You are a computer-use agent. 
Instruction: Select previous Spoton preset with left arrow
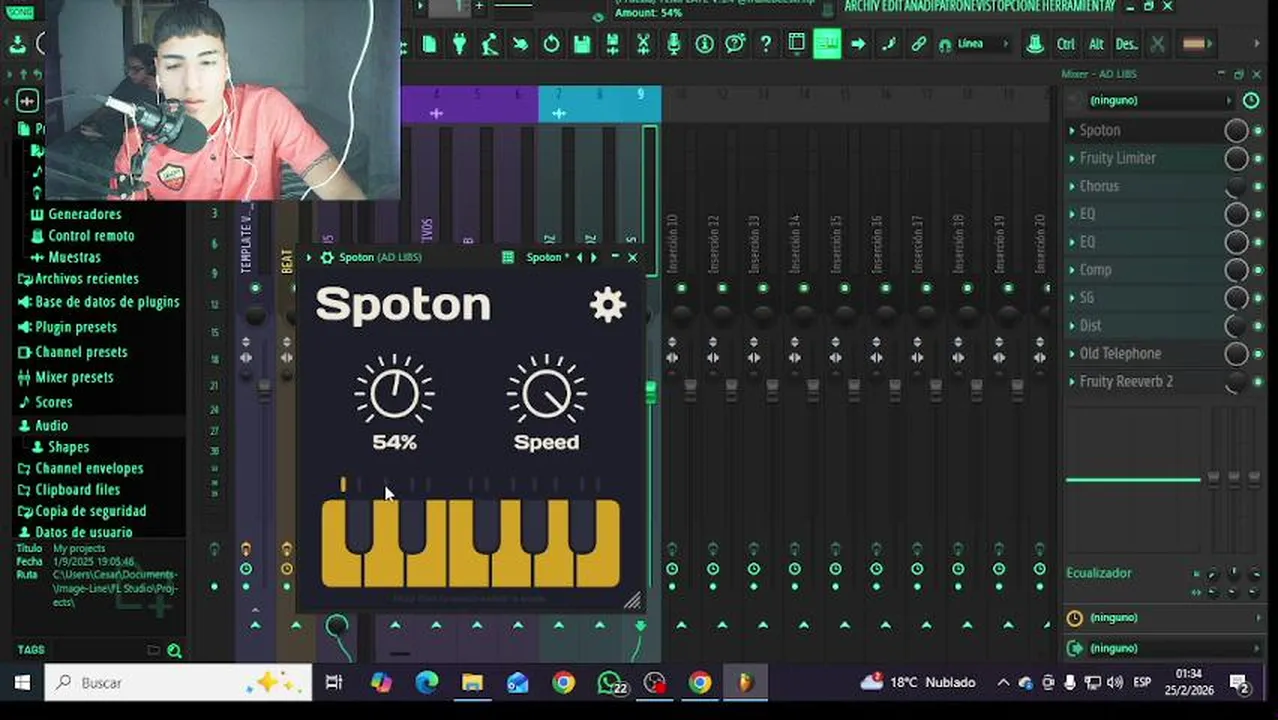click(579, 257)
